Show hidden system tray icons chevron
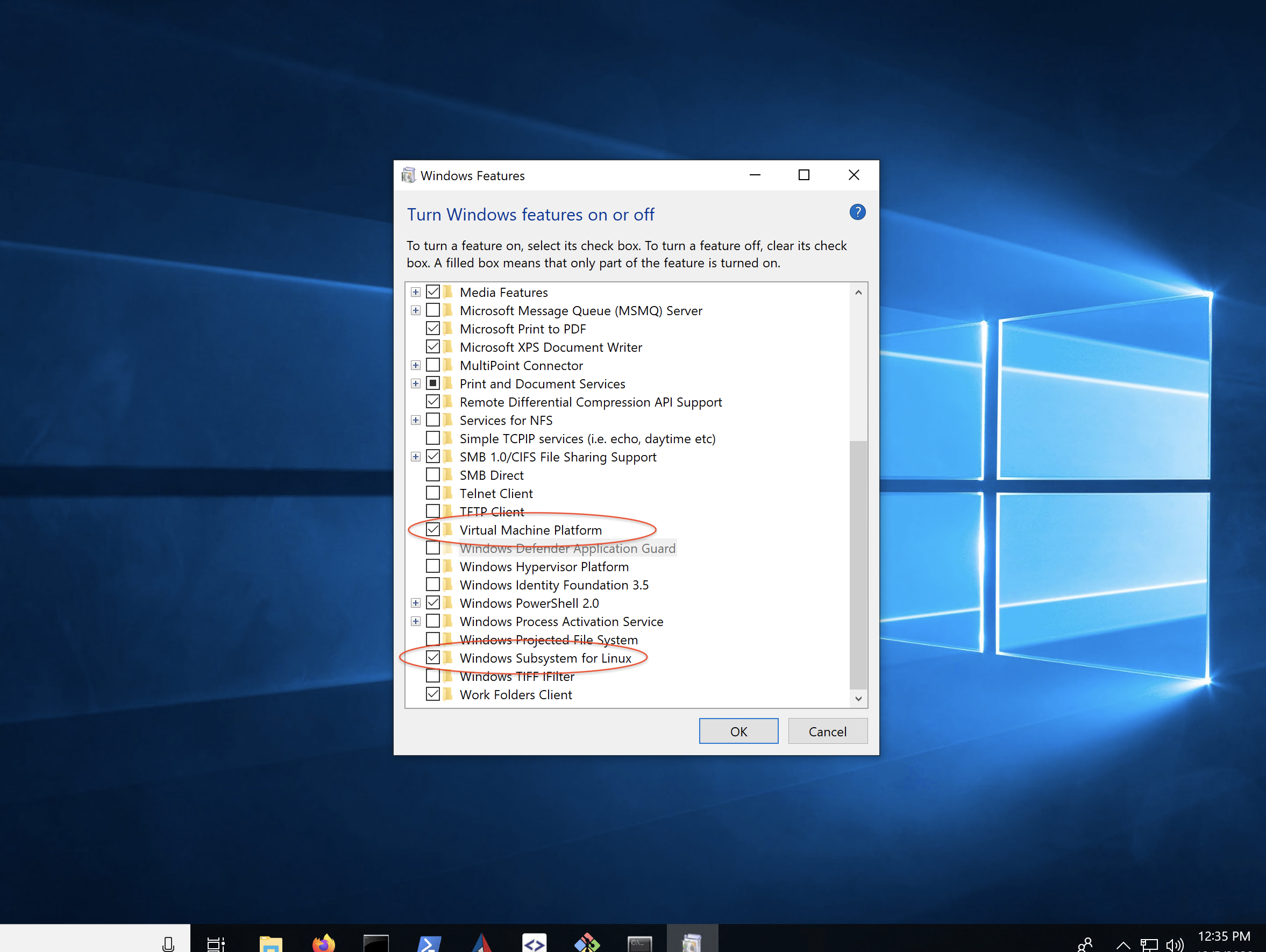Viewport: 1266px width, 952px height. 1122,944
